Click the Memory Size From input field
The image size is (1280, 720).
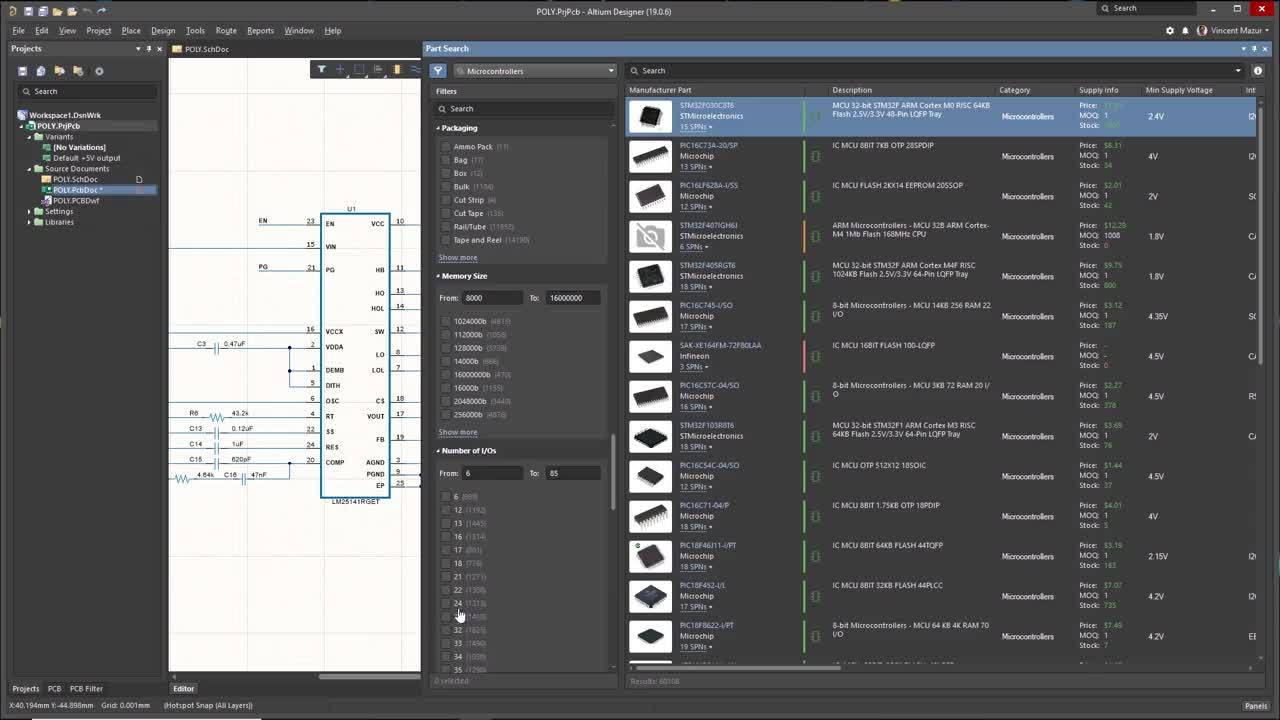click(492, 298)
